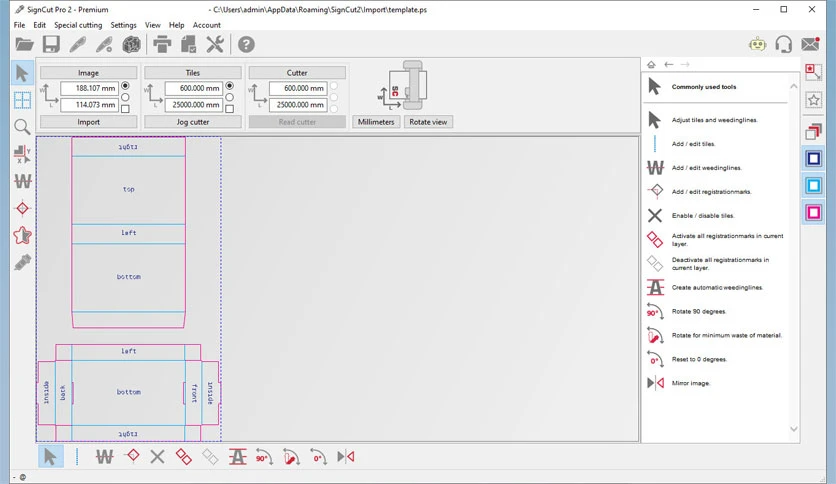Click the bottom toolbar X enable/disable tiles icon
Screen dimensions: 836x484
pyautogui.click(x=157, y=457)
